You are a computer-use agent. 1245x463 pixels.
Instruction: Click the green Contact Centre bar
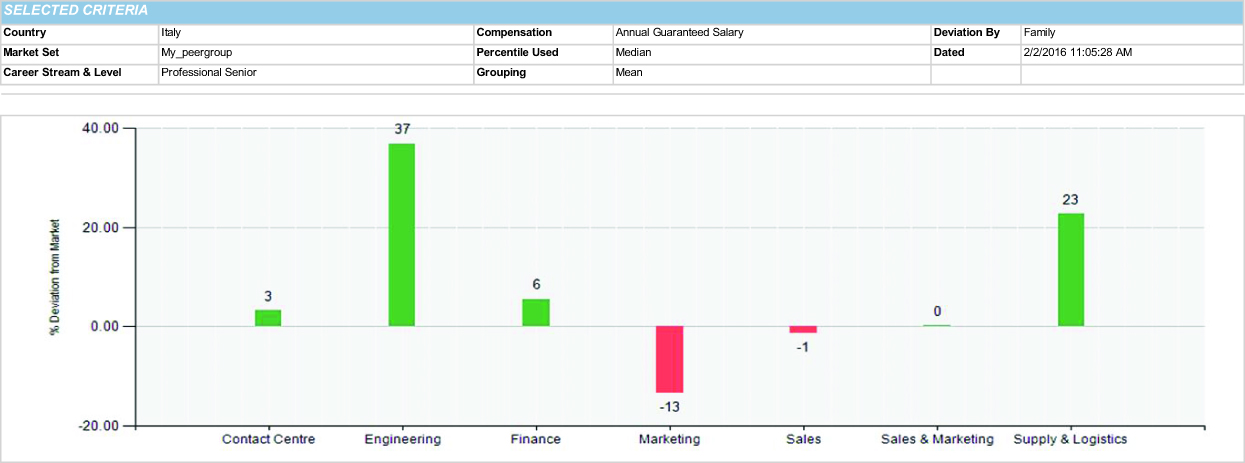point(268,318)
